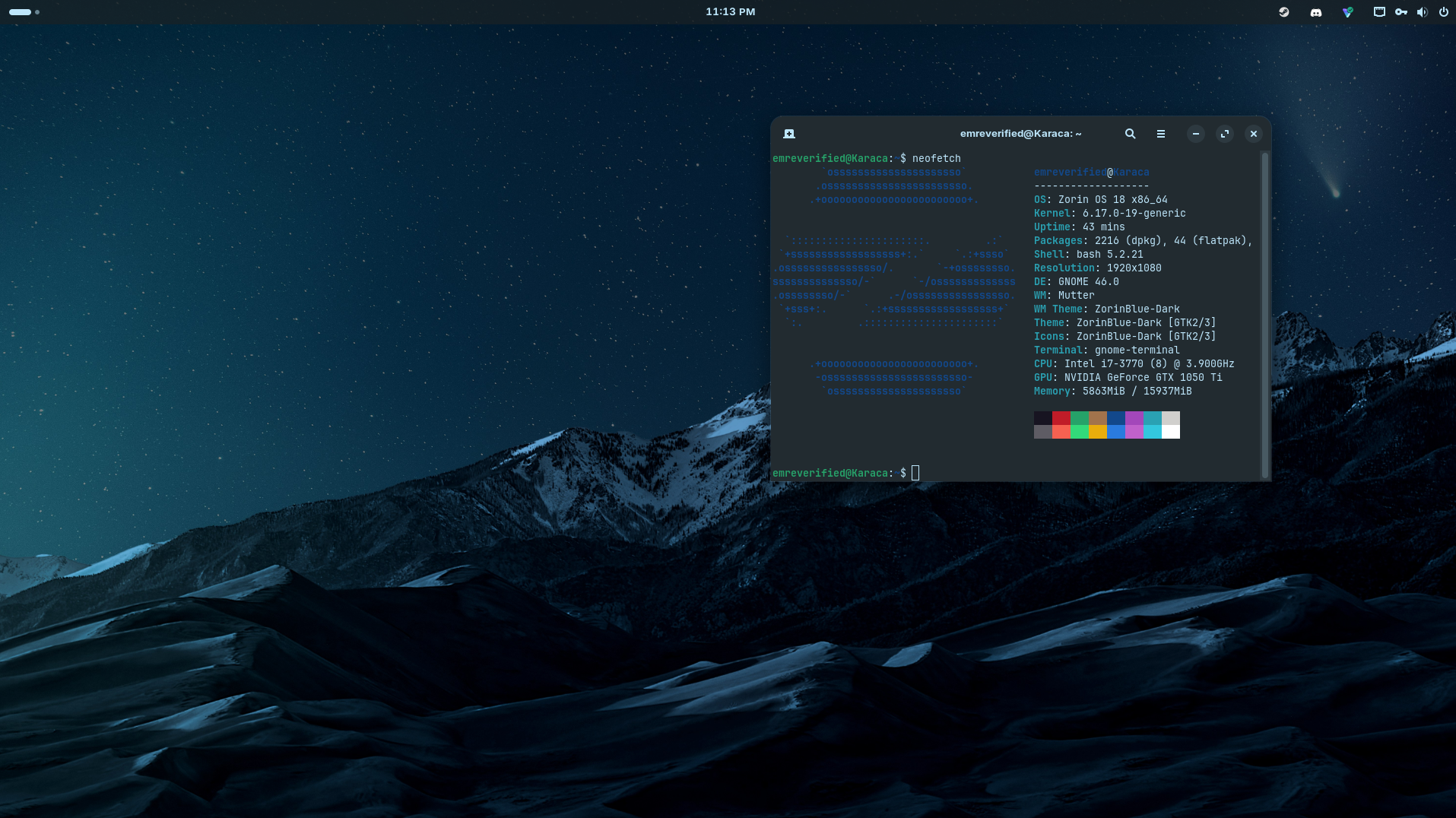
Task: Click the Resolution: 1920x1080 line
Action: tap(1098, 268)
